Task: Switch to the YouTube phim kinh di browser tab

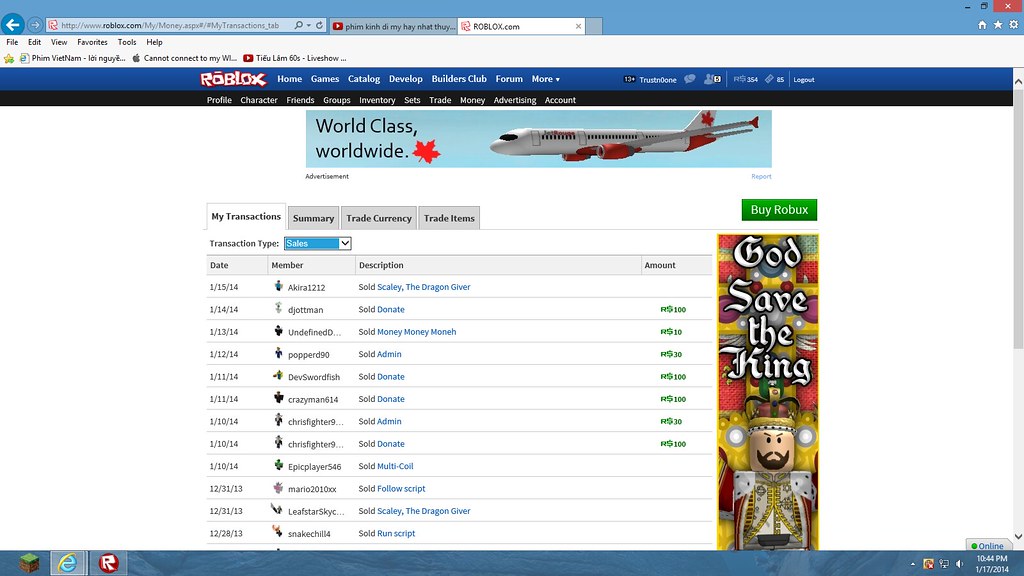Action: point(393,26)
